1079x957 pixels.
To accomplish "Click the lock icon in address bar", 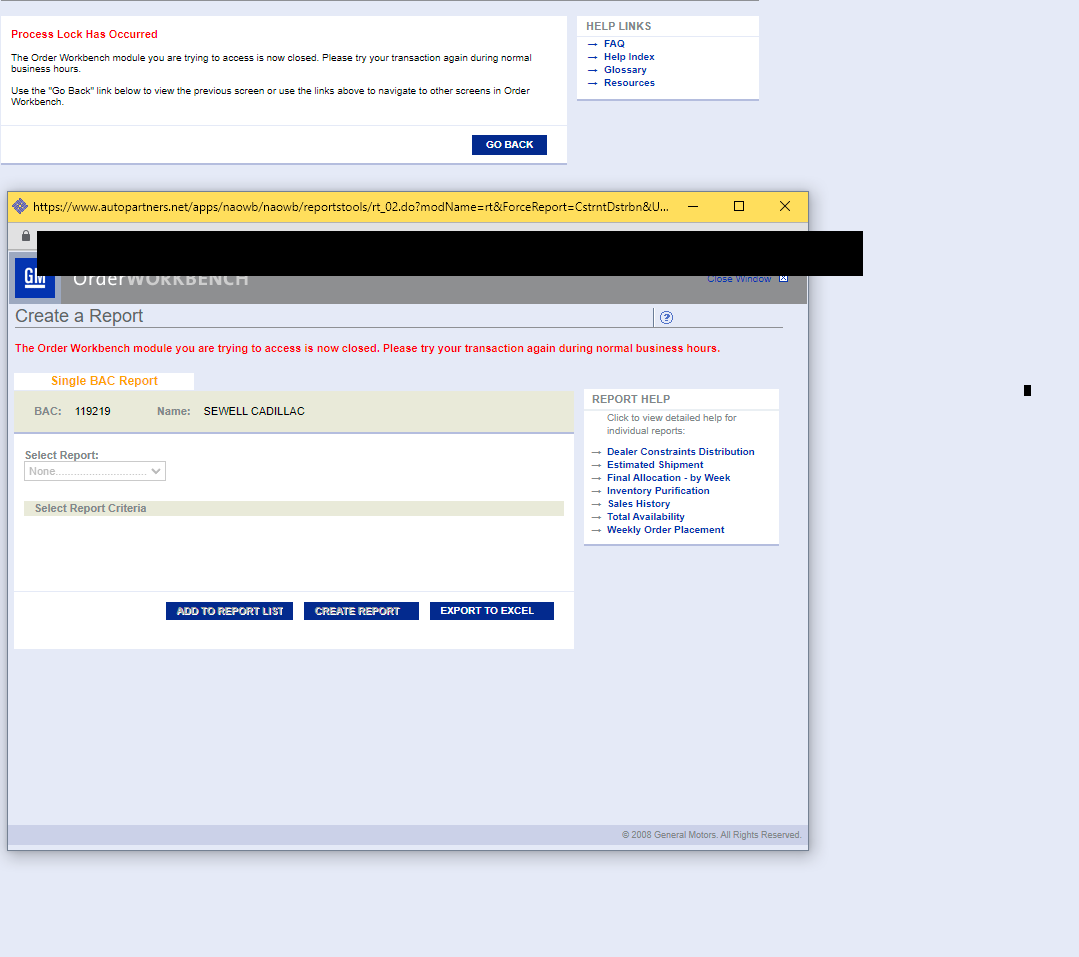I will [26, 236].
